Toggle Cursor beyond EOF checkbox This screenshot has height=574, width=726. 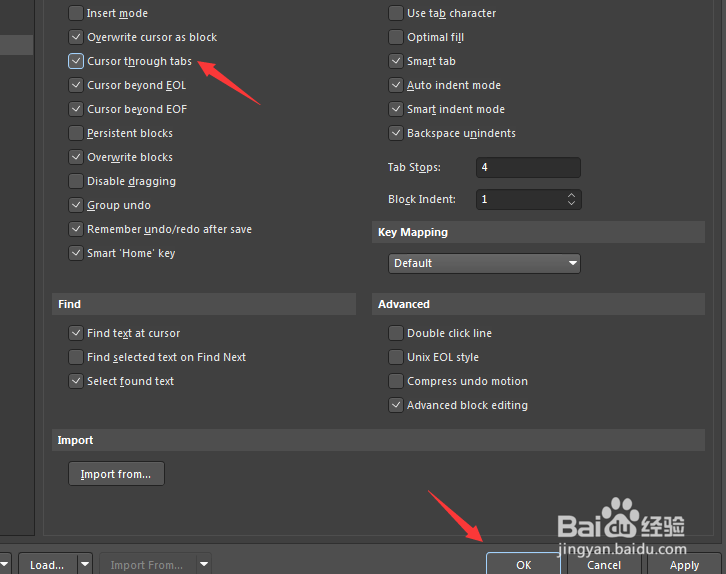pyautogui.click(x=75, y=109)
